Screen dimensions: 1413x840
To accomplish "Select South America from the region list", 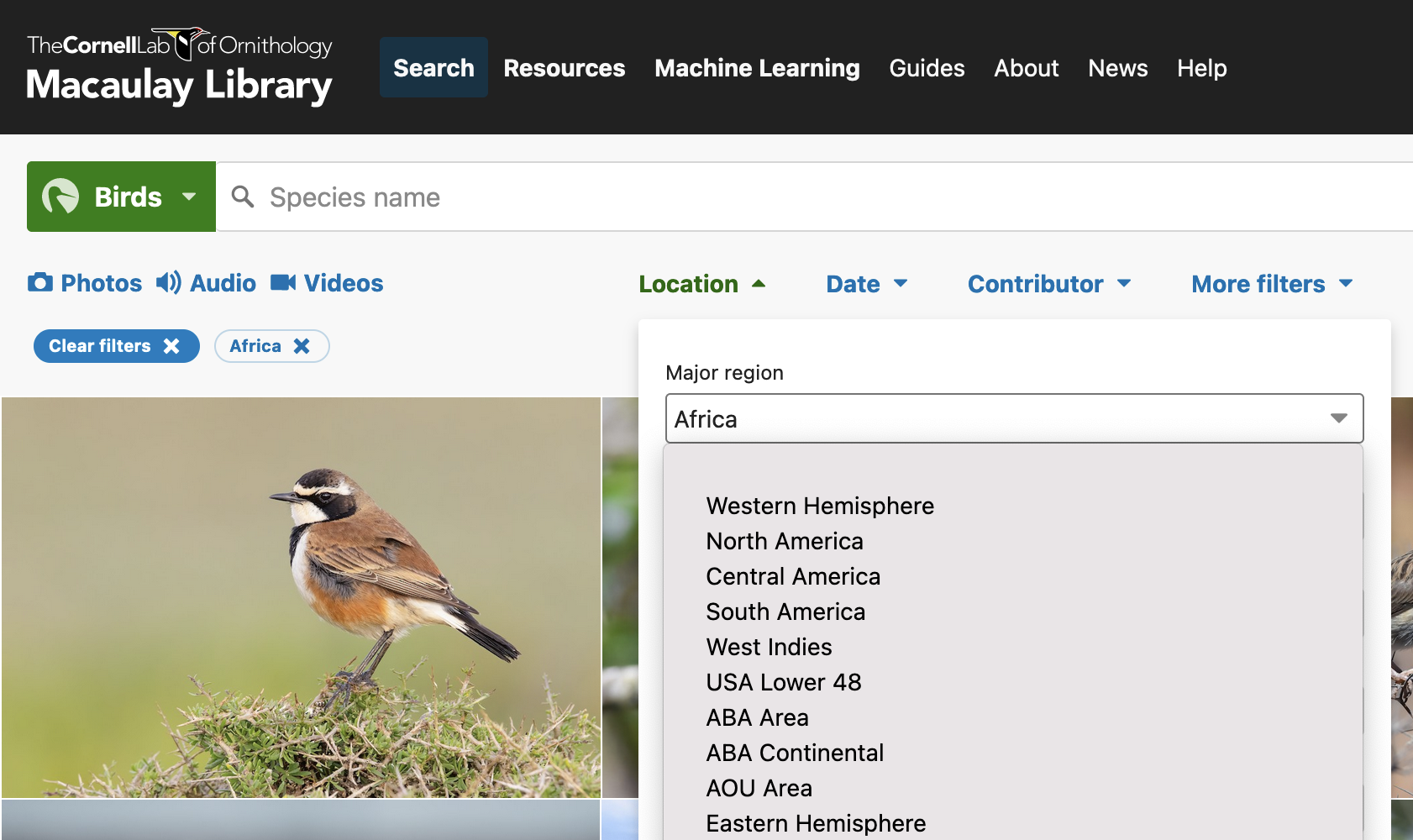I will pyautogui.click(x=785, y=612).
